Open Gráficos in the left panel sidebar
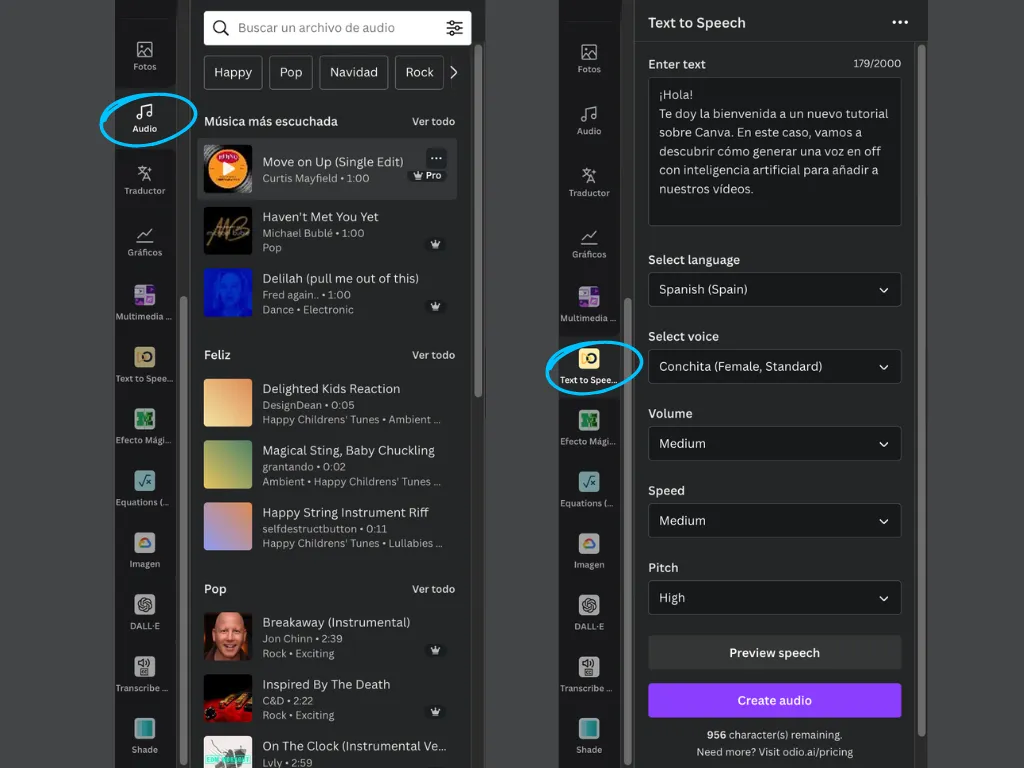 click(x=144, y=242)
